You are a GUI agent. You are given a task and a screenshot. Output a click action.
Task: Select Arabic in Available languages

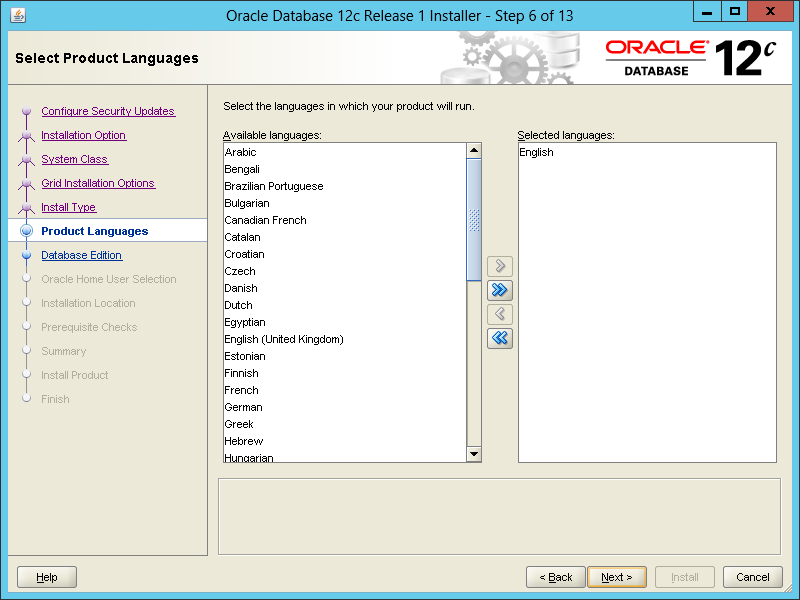pos(345,152)
